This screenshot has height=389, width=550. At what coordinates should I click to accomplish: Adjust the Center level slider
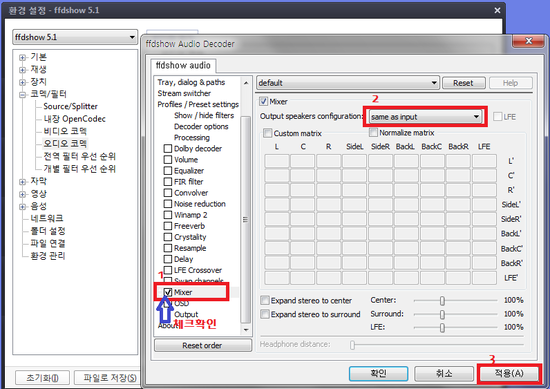pyautogui.click(x=442, y=301)
